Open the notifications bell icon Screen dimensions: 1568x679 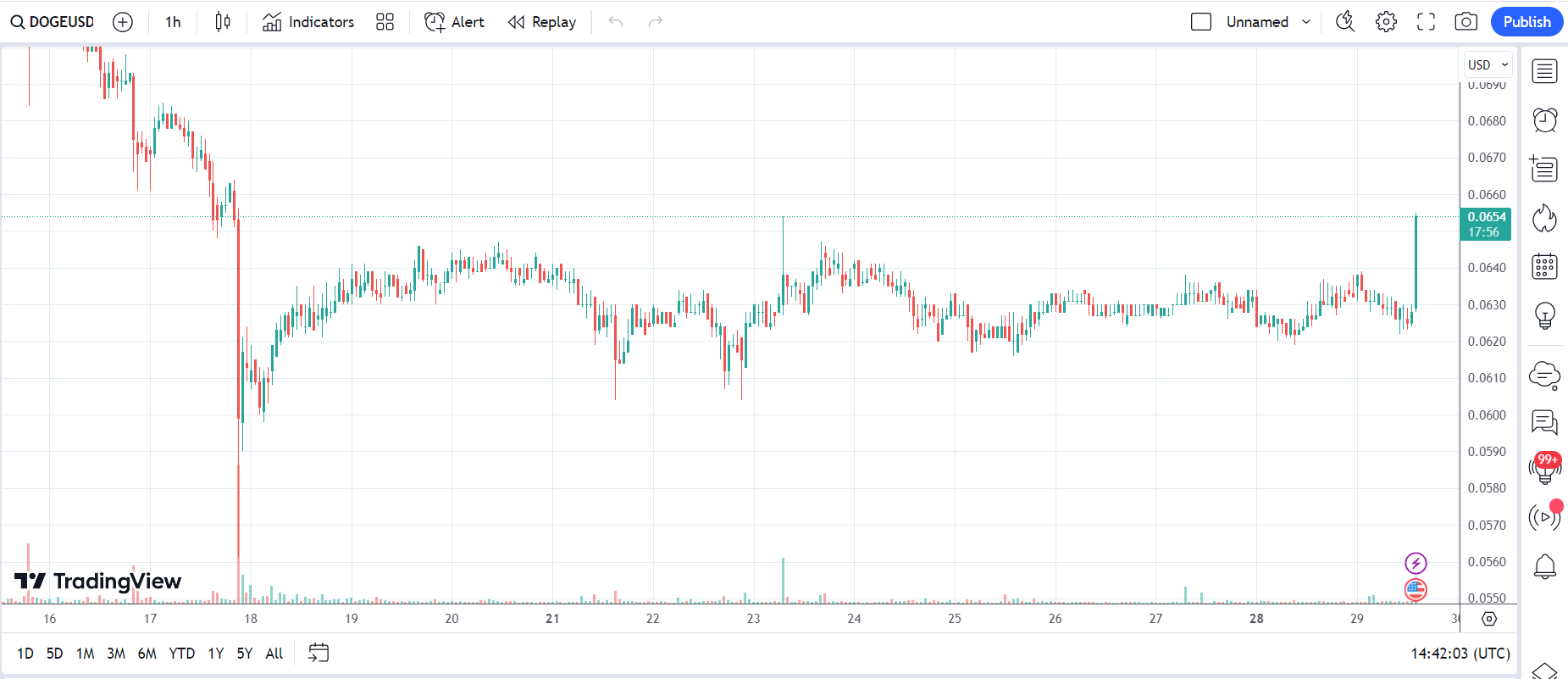click(1544, 566)
